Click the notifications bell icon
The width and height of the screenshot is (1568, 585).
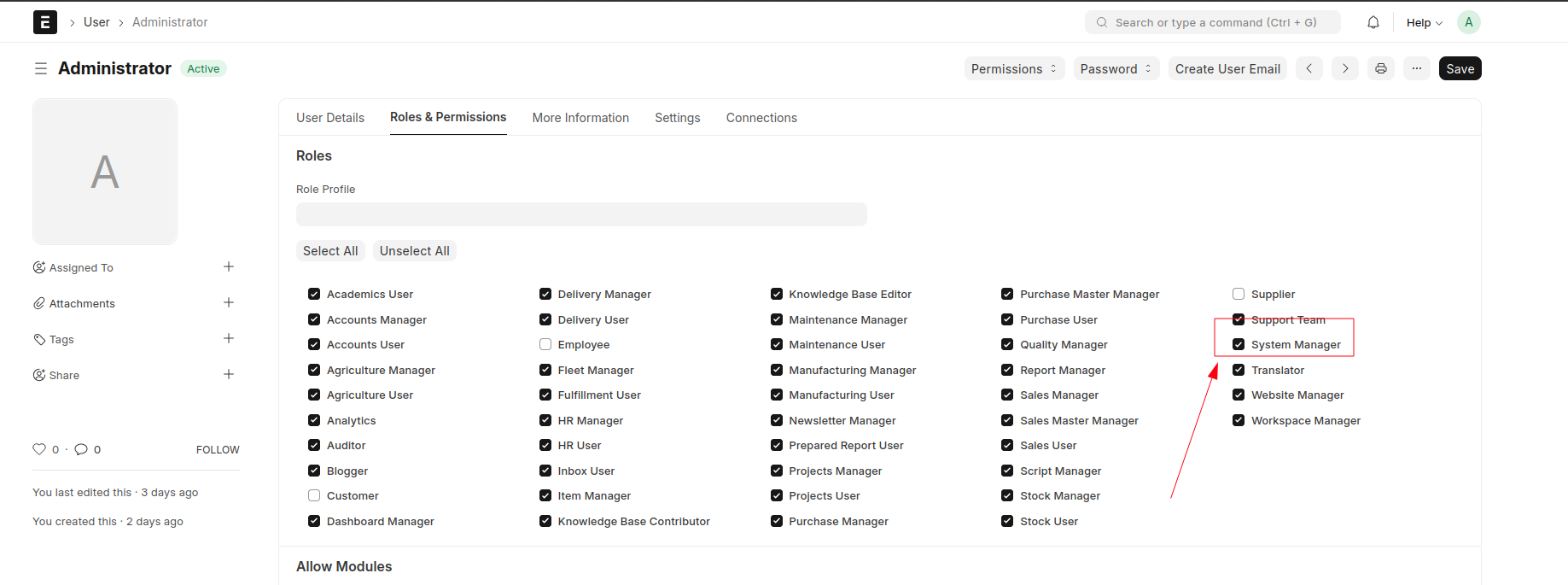tap(1373, 22)
